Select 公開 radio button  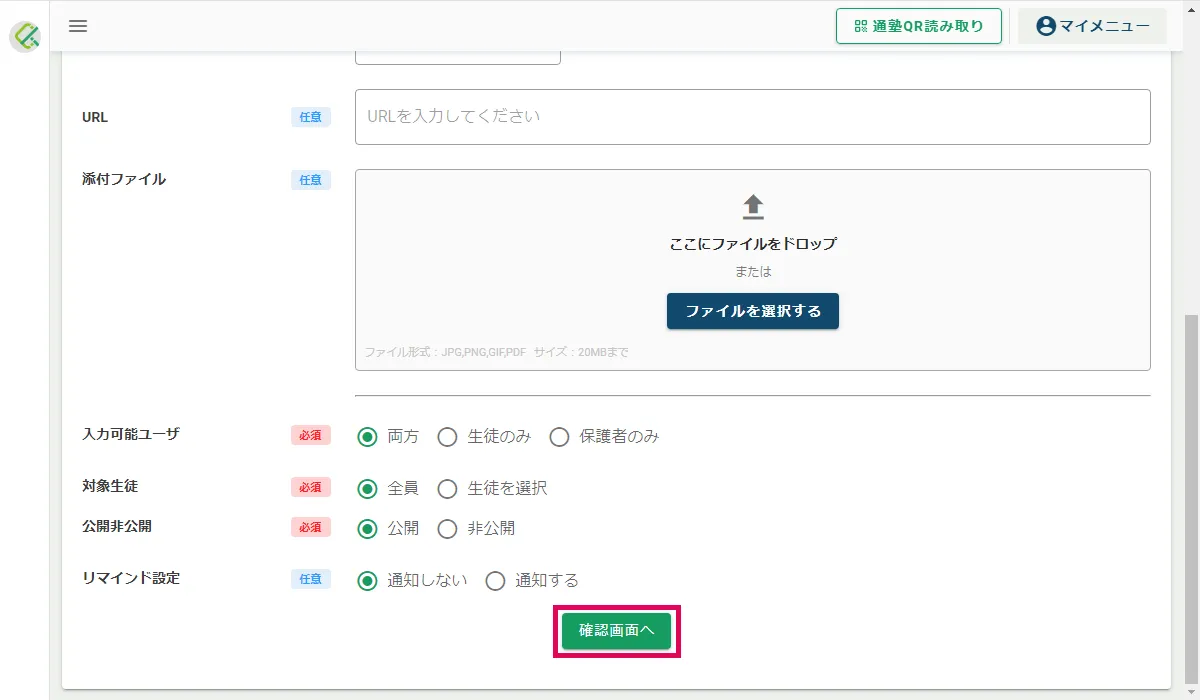tap(368, 529)
